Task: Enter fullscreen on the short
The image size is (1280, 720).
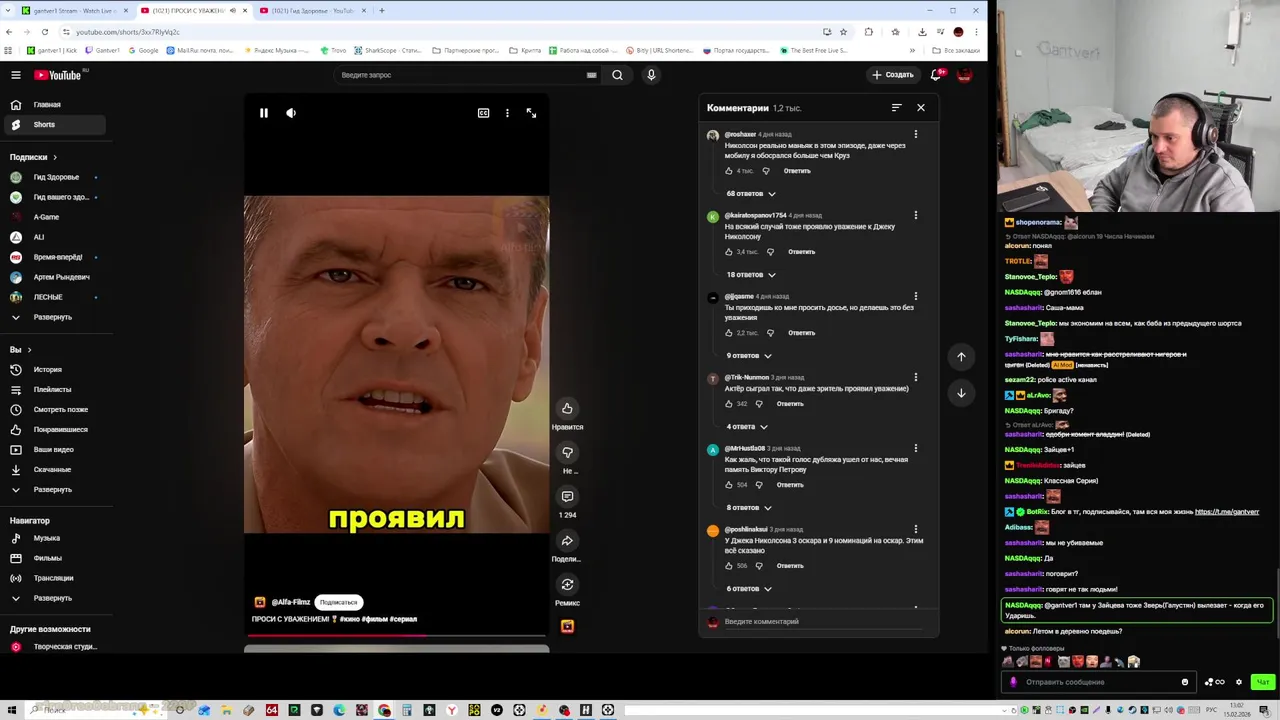Action: 531,113
